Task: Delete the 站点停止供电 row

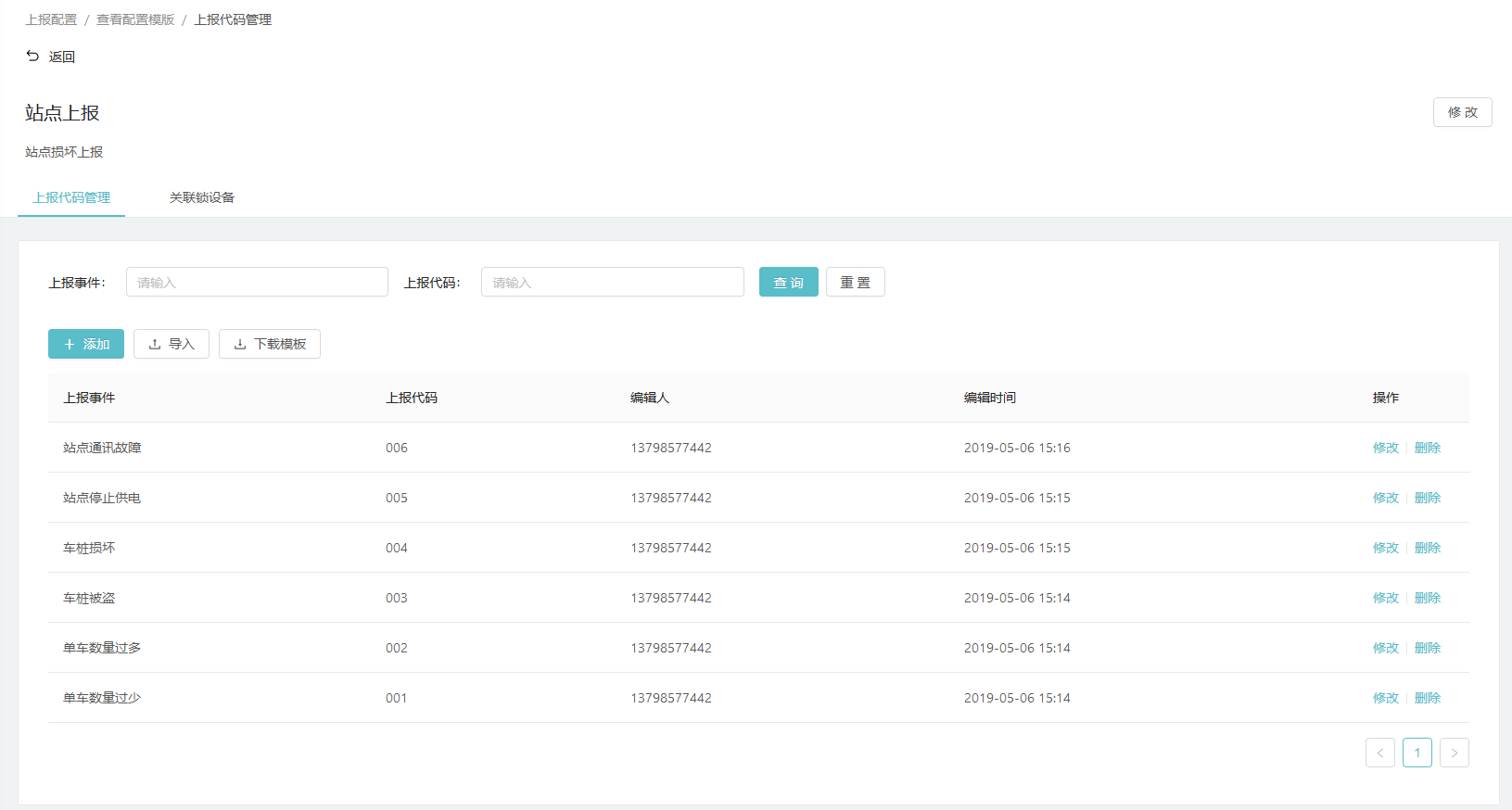Action: point(1427,498)
